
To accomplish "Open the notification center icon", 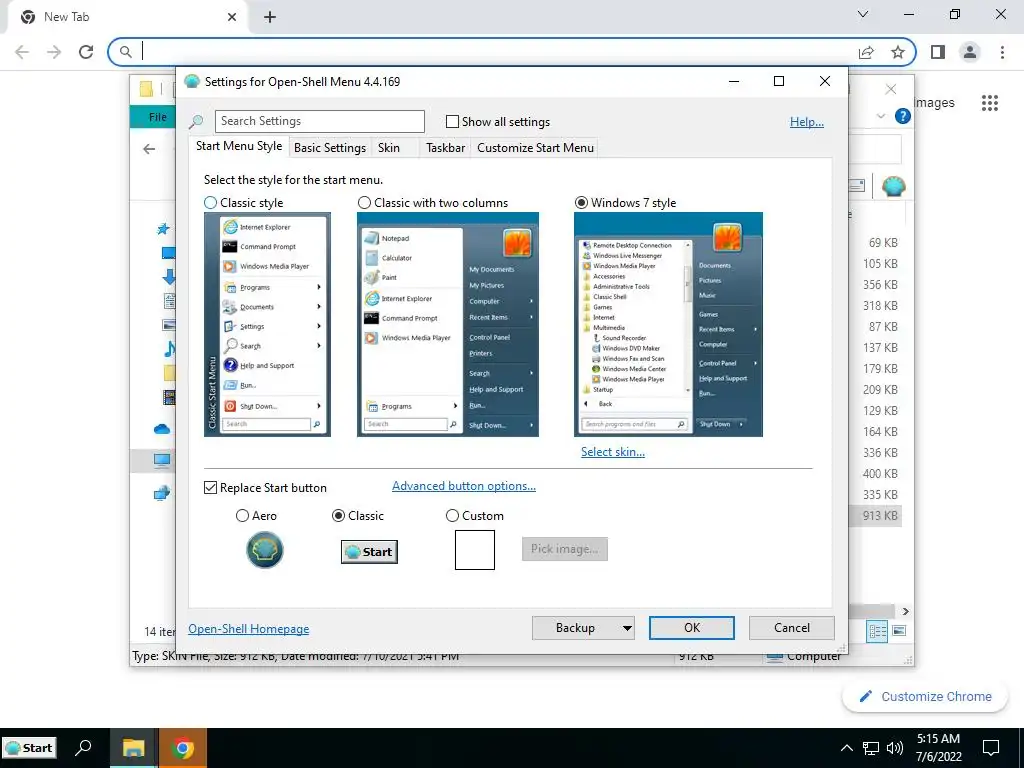I will click(991, 748).
